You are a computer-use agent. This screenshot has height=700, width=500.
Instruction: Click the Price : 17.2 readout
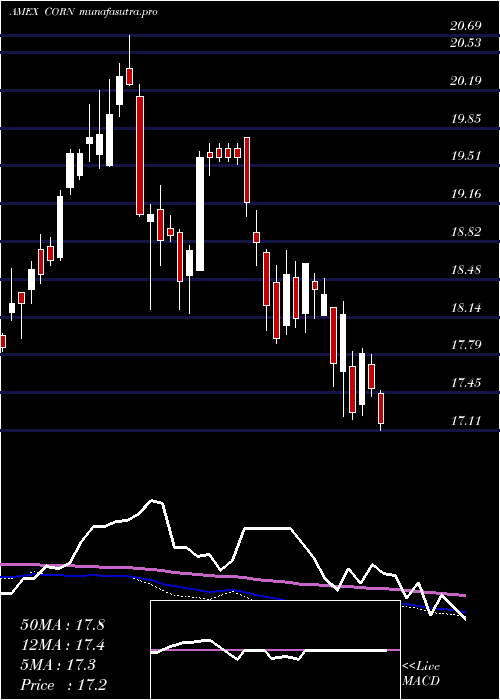tap(63, 685)
